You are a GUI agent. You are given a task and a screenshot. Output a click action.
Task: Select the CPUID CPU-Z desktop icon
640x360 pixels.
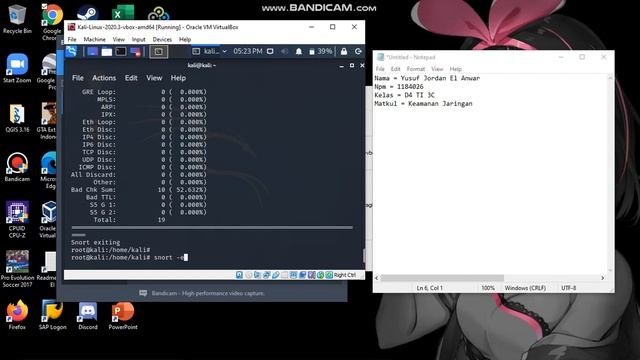point(17,220)
